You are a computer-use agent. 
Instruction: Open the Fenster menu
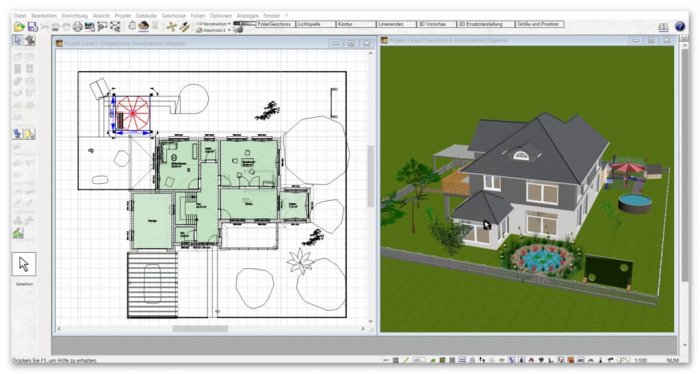pyautogui.click(x=271, y=16)
